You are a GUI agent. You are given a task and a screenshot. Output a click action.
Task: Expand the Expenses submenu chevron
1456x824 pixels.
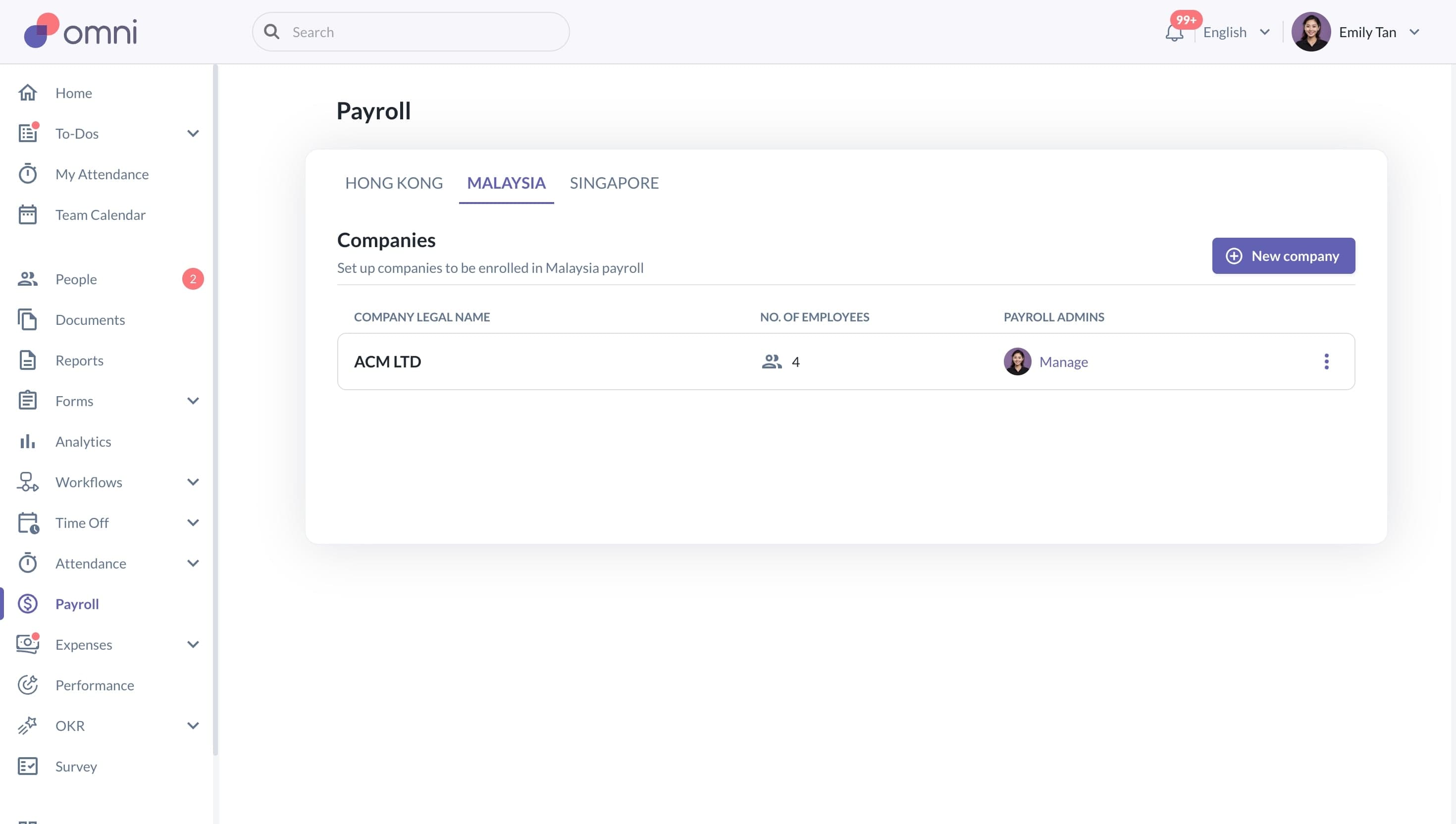click(193, 644)
